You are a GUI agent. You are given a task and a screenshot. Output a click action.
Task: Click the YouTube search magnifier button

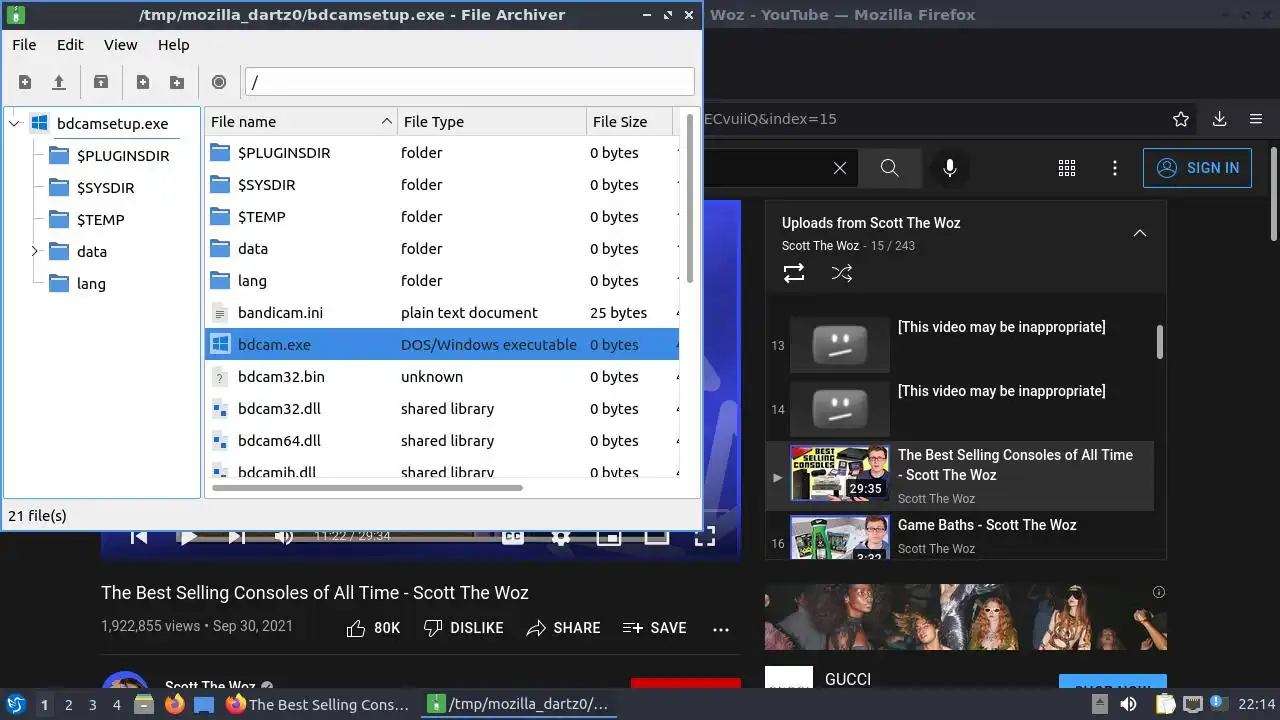point(890,168)
